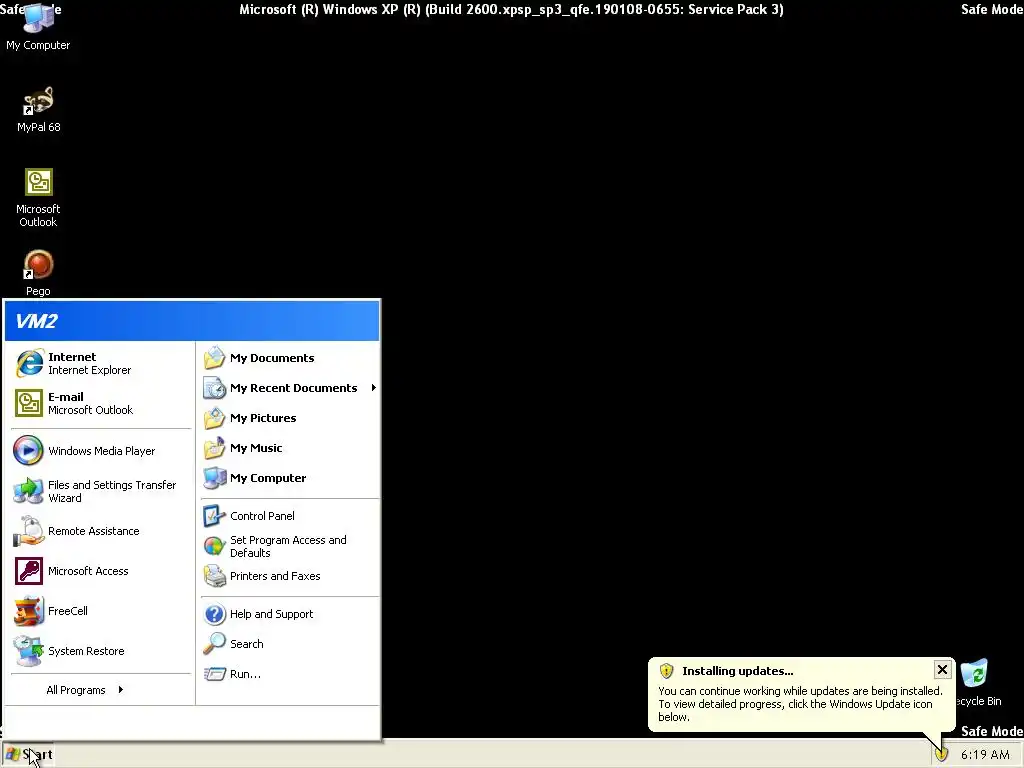Click "Microsoft Access" text in Start menu
This screenshot has width=1024, height=768.
tap(88, 571)
